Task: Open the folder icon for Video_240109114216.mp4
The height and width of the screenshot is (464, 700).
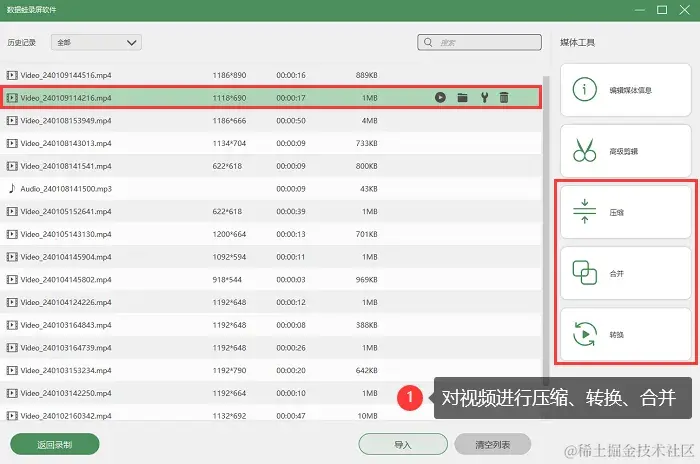Action: (462, 97)
